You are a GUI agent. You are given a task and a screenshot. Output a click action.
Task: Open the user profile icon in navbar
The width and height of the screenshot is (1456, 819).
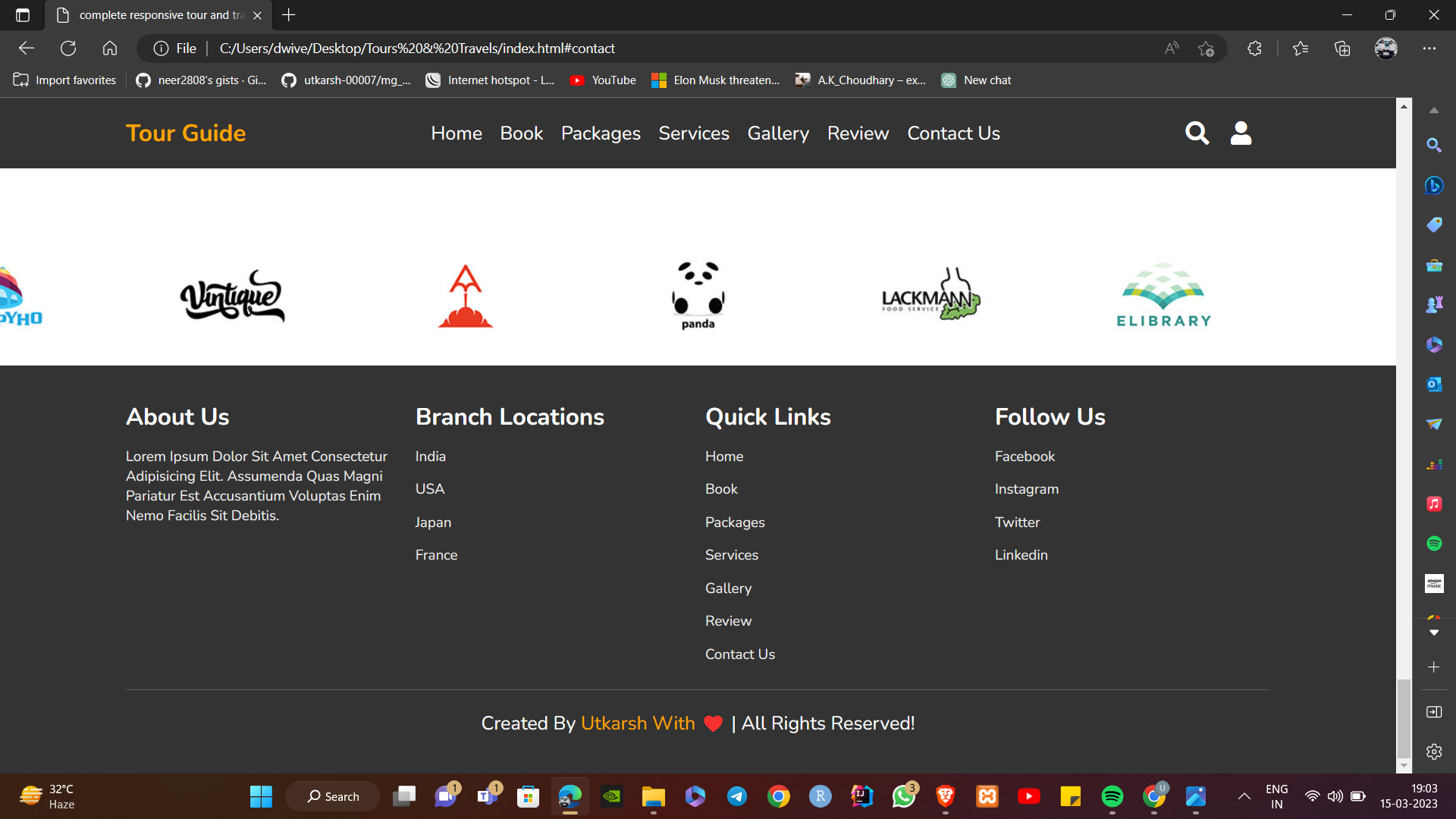(x=1241, y=133)
